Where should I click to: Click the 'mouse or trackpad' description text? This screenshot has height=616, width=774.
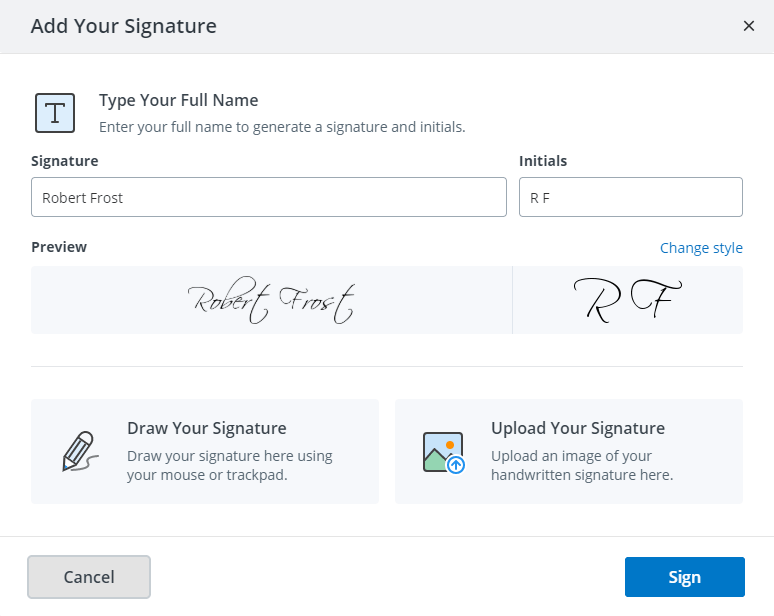[x=207, y=475]
